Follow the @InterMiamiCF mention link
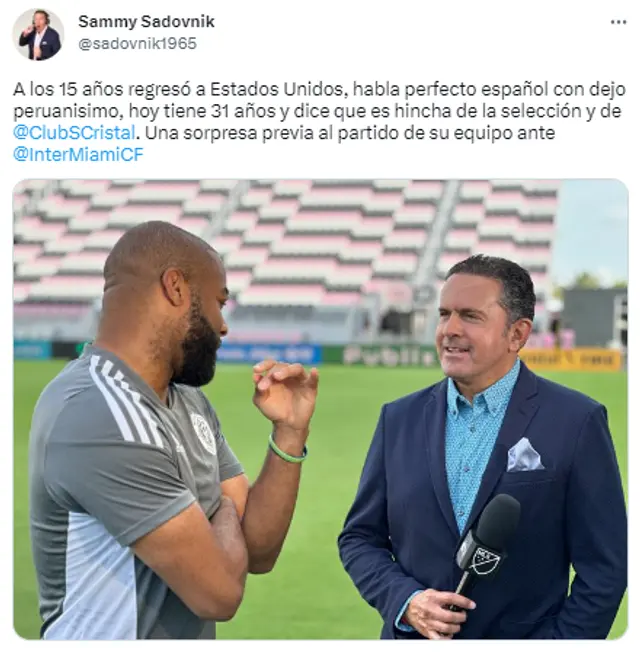This screenshot has width=640, height=652. 78,155
